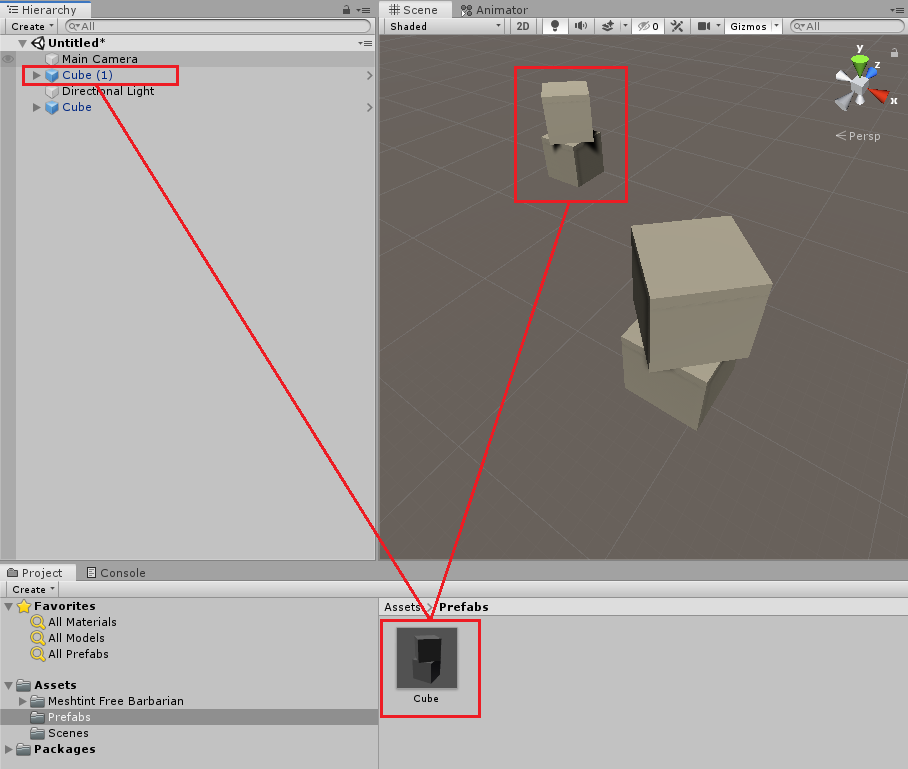Screen dimensions: 908x769
Task: Select Main Camera in Hierarchy
Action: [100, 59]
